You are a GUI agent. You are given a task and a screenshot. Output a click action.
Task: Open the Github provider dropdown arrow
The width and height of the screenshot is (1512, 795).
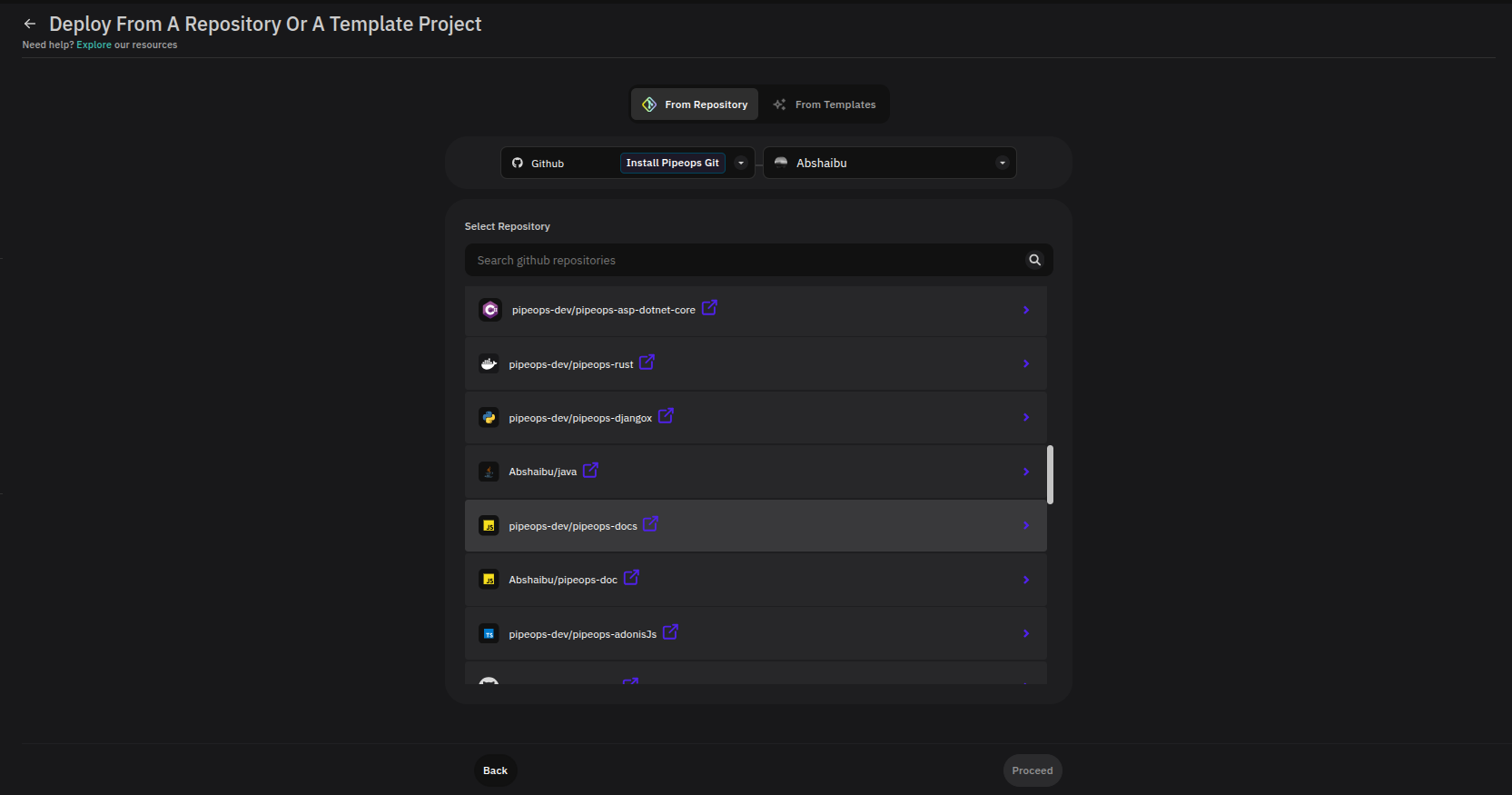[x=741, y=163]
